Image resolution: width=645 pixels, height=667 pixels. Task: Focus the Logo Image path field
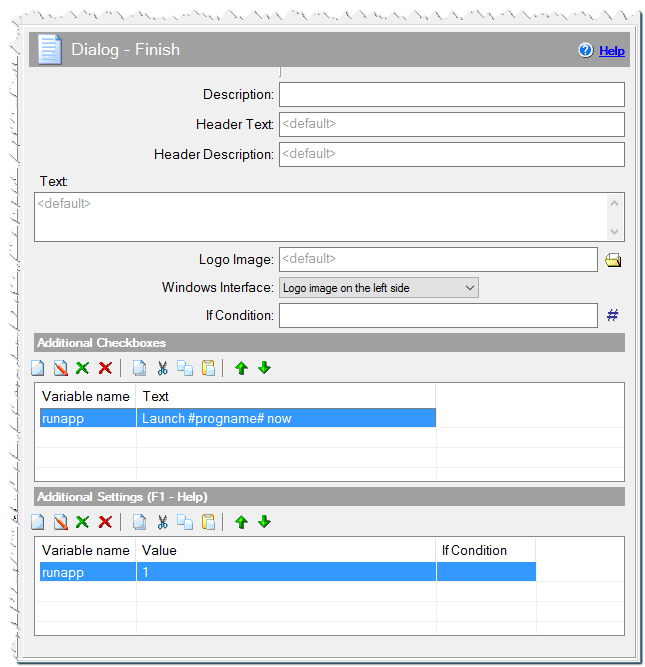point(438,259)
